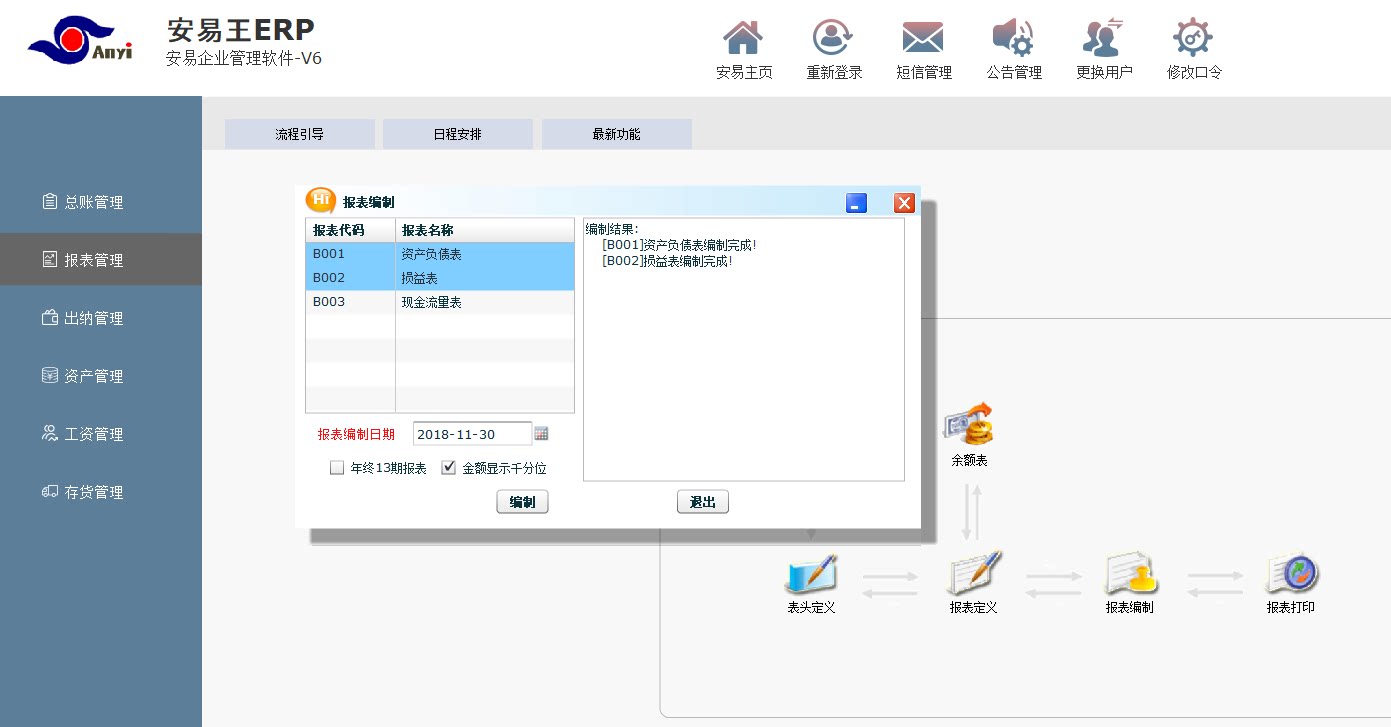Open the 报表打印 report print icon
This screenshot has height=727, width=1391.
coord(1291,573)
